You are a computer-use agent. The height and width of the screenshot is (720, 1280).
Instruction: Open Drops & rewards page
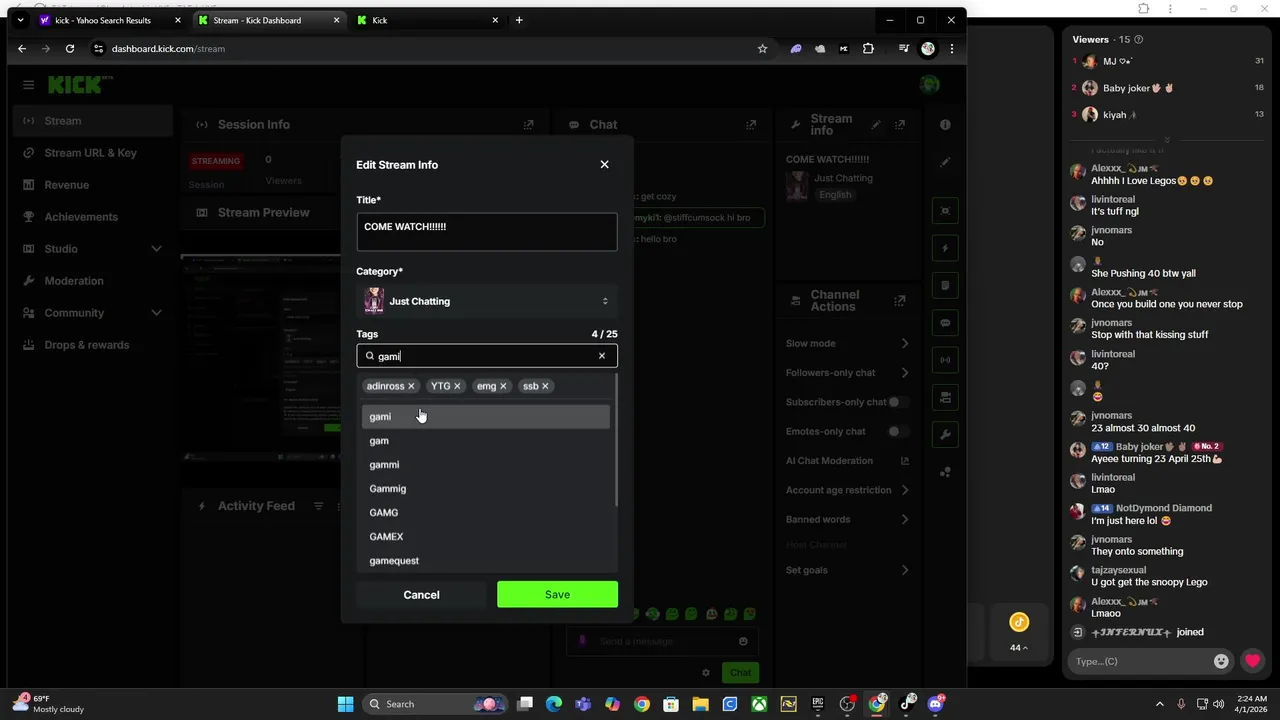(93, 345)
